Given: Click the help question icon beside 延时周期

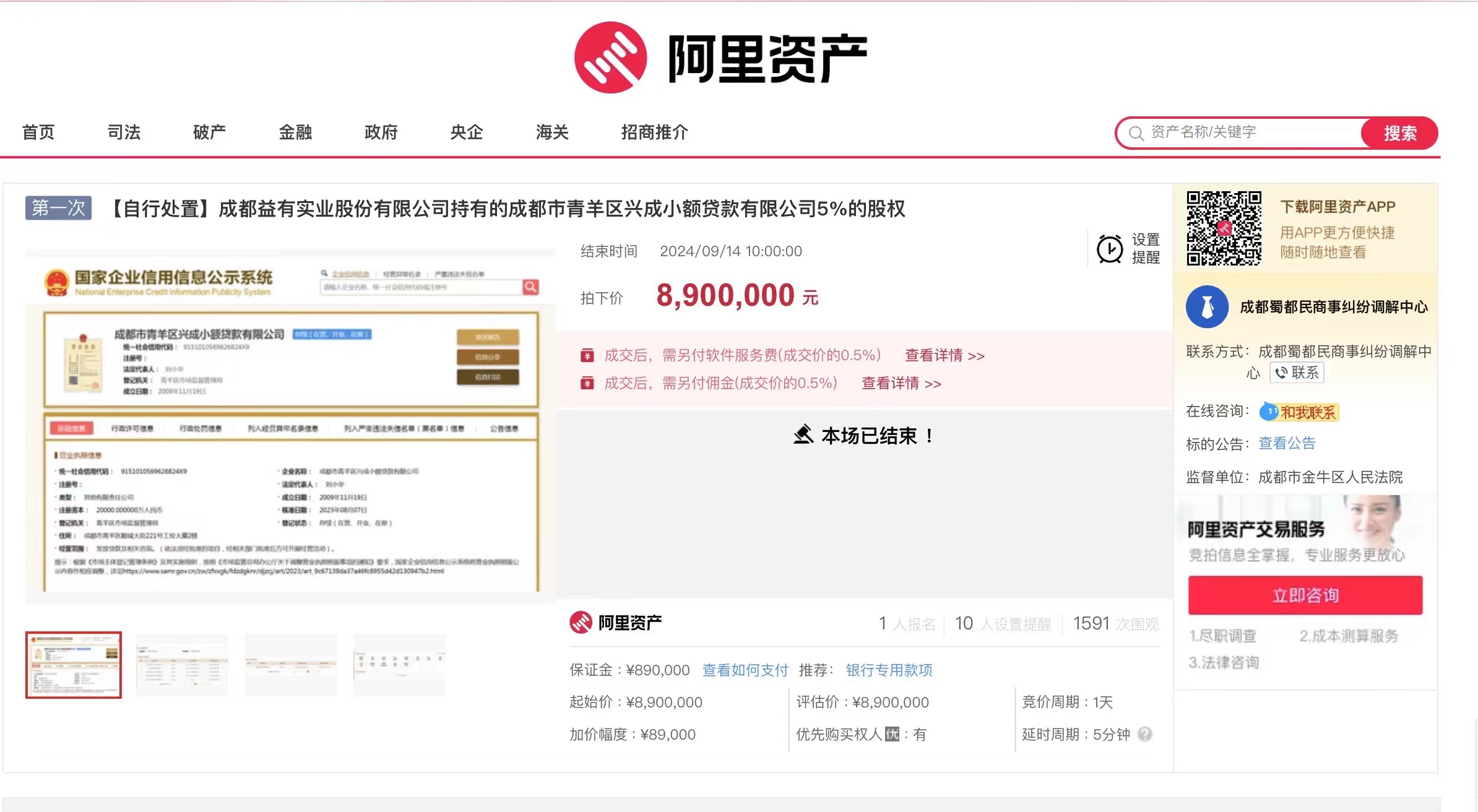Looking at the screenshot, I should [x=1145, y=734].
